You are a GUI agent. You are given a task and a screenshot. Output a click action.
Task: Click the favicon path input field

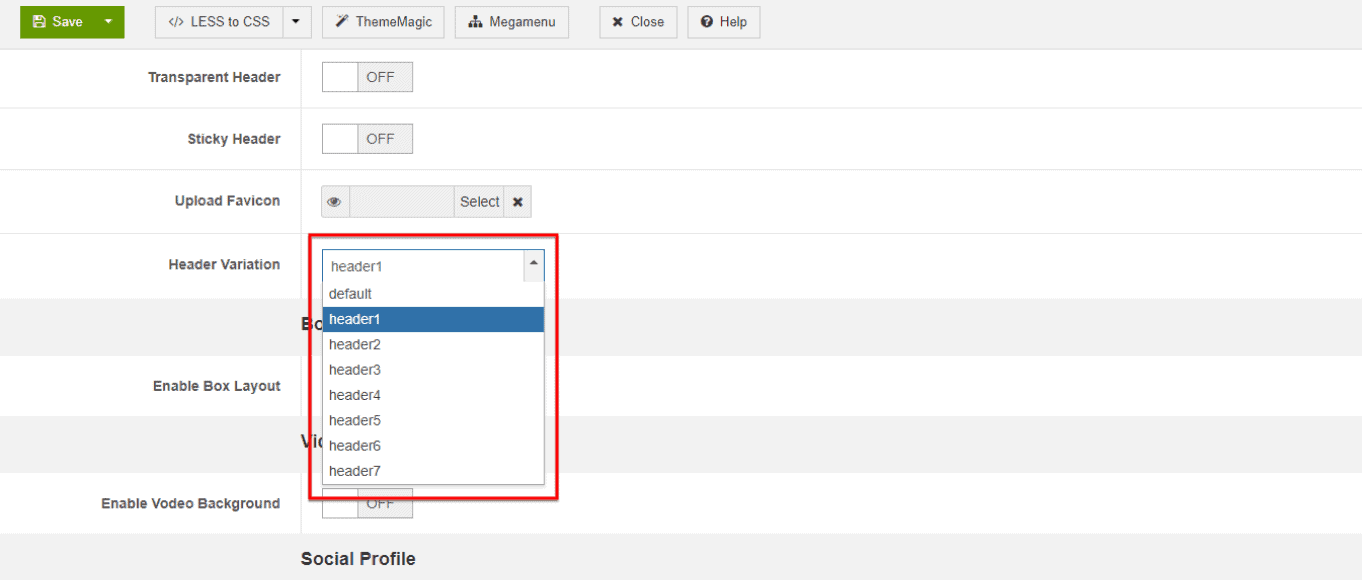tap(402, 202)
